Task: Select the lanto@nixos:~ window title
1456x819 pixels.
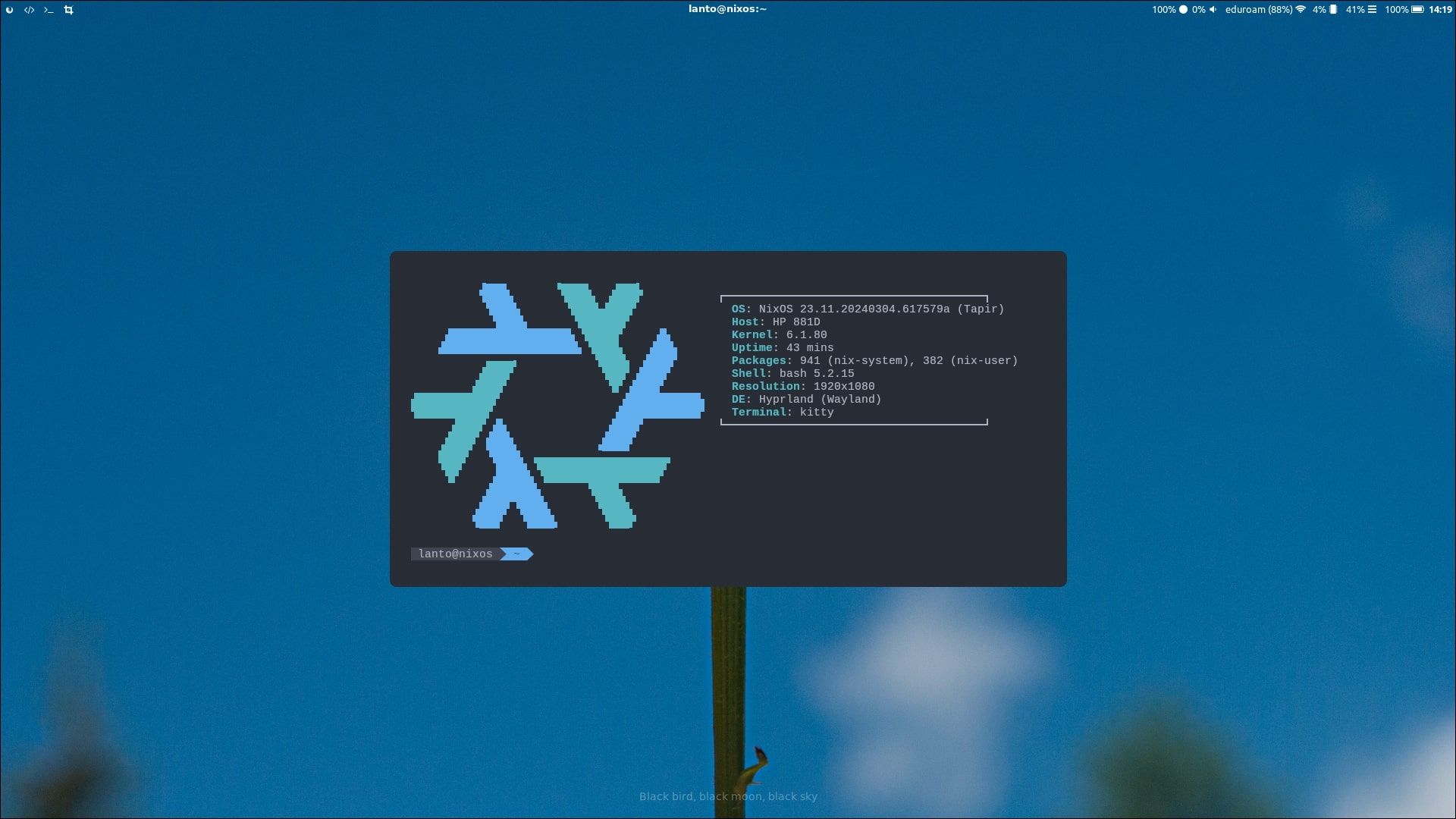Action: pyautogui.click(x=726, y=9)
